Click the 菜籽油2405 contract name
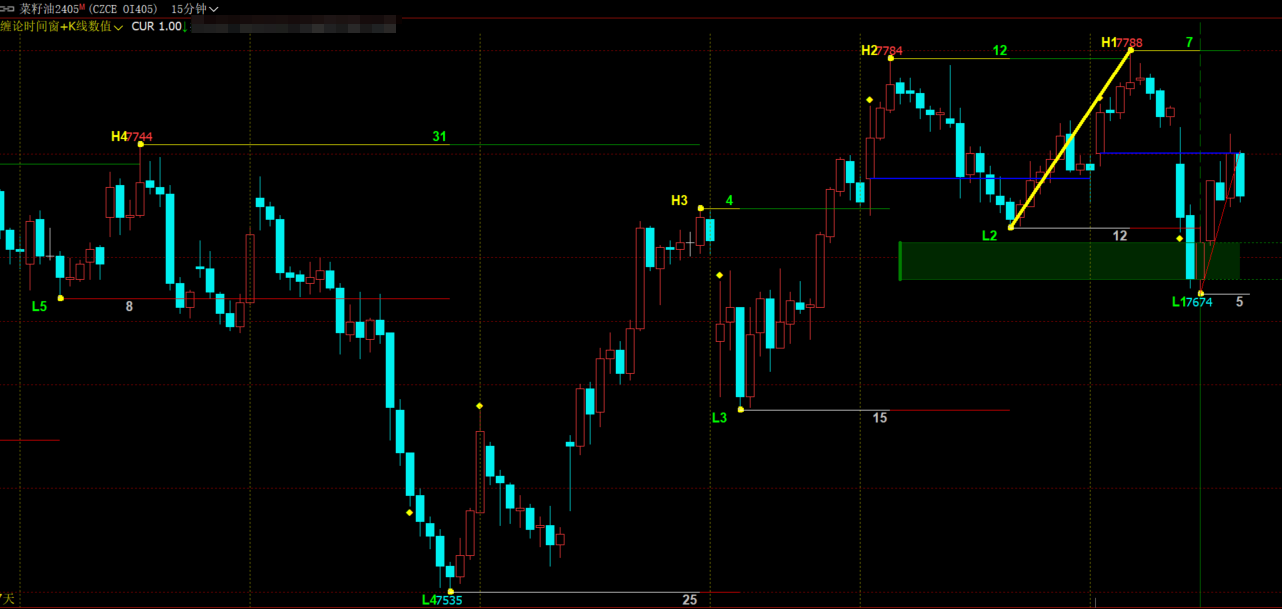This screenshot has width=1282, height=609. click(x=49, y=8)
